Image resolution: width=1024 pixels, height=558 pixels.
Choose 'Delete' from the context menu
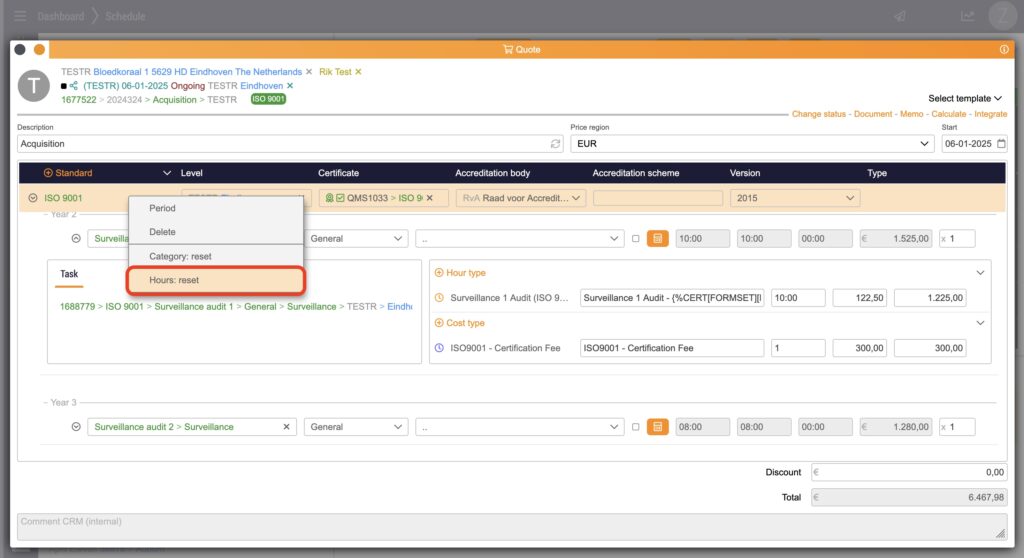pyautogui.click(x=162, y=232)
